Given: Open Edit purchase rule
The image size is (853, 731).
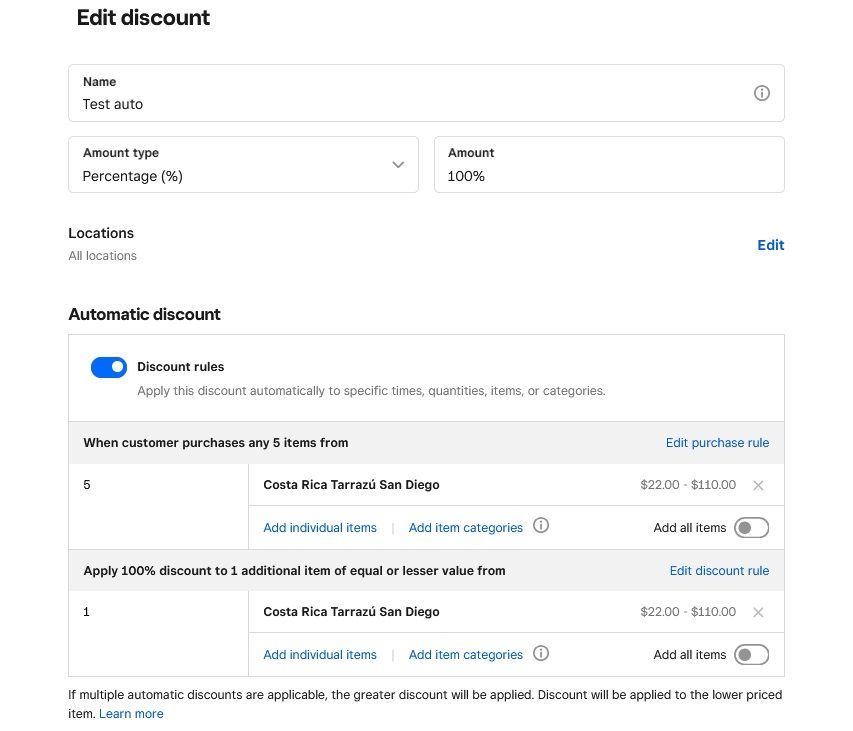Looking at the screenshot, I should click(717, 443).
